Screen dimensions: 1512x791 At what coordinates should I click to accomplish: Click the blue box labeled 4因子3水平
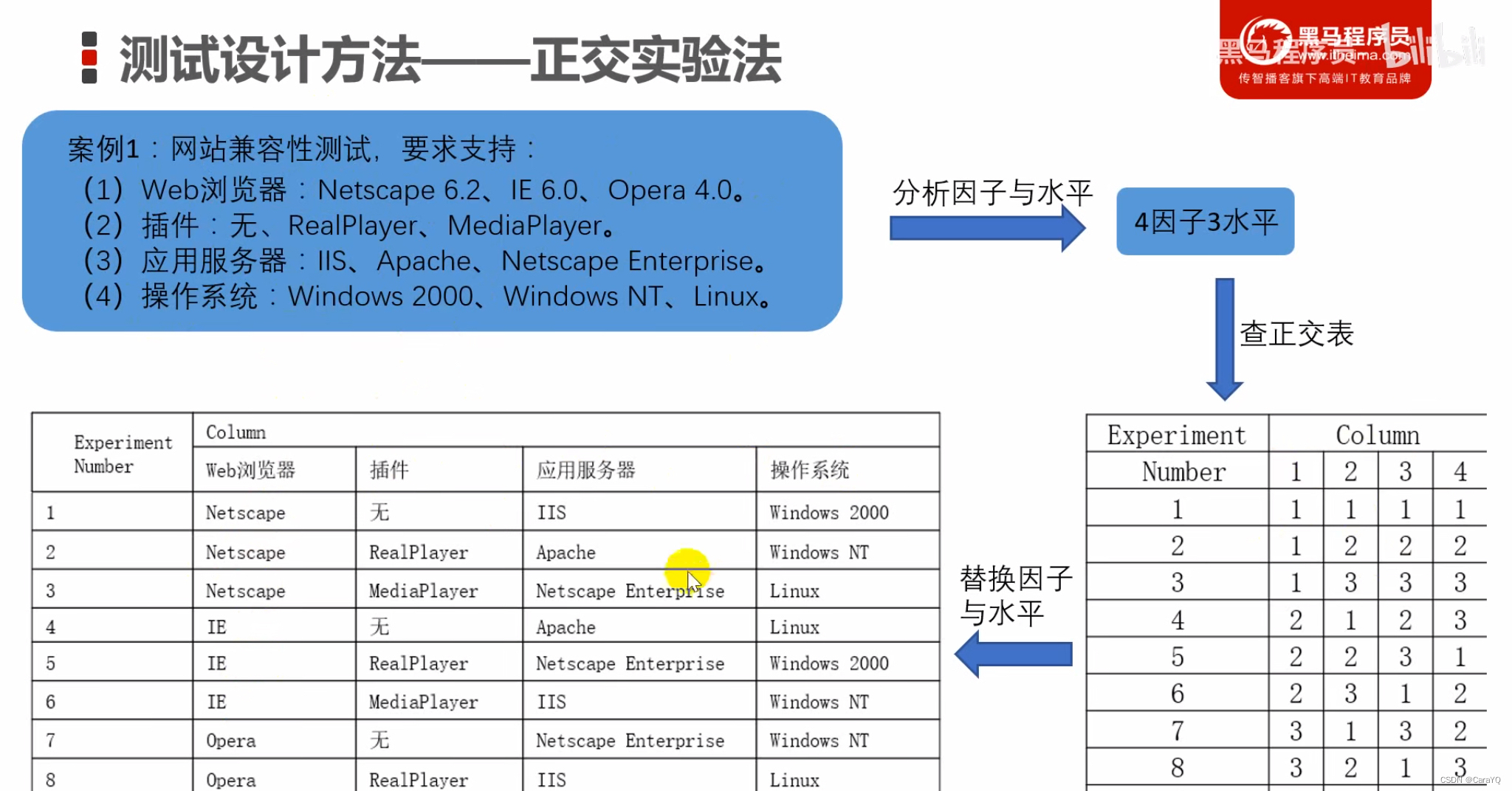click(x=1205, y=221)
